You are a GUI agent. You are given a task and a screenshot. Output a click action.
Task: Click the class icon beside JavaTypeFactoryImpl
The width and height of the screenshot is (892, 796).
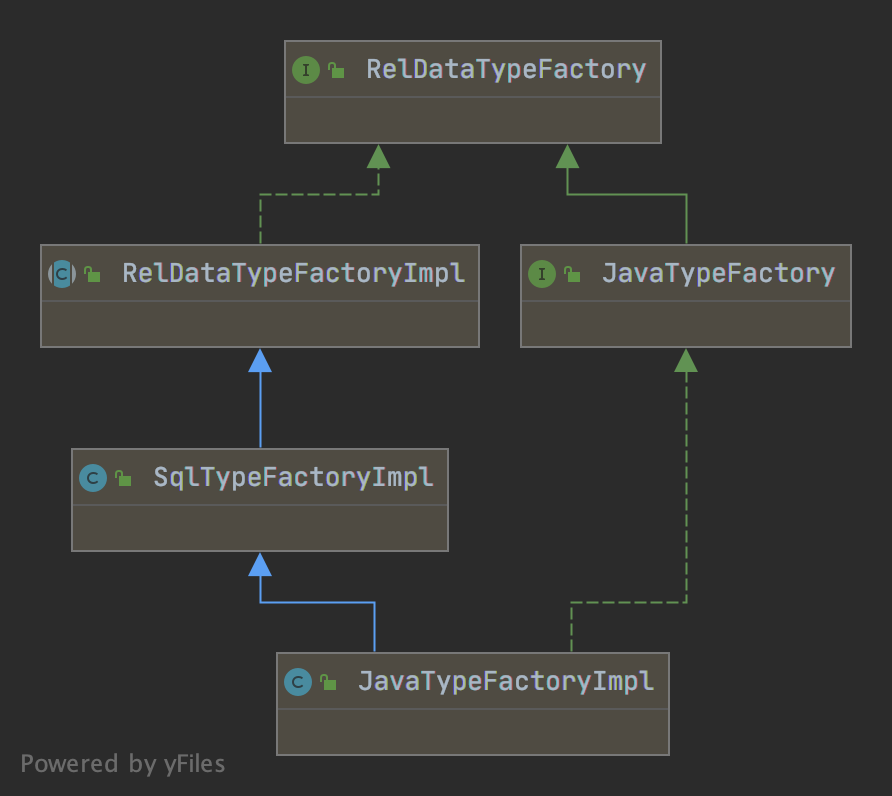tap(298, 682)
